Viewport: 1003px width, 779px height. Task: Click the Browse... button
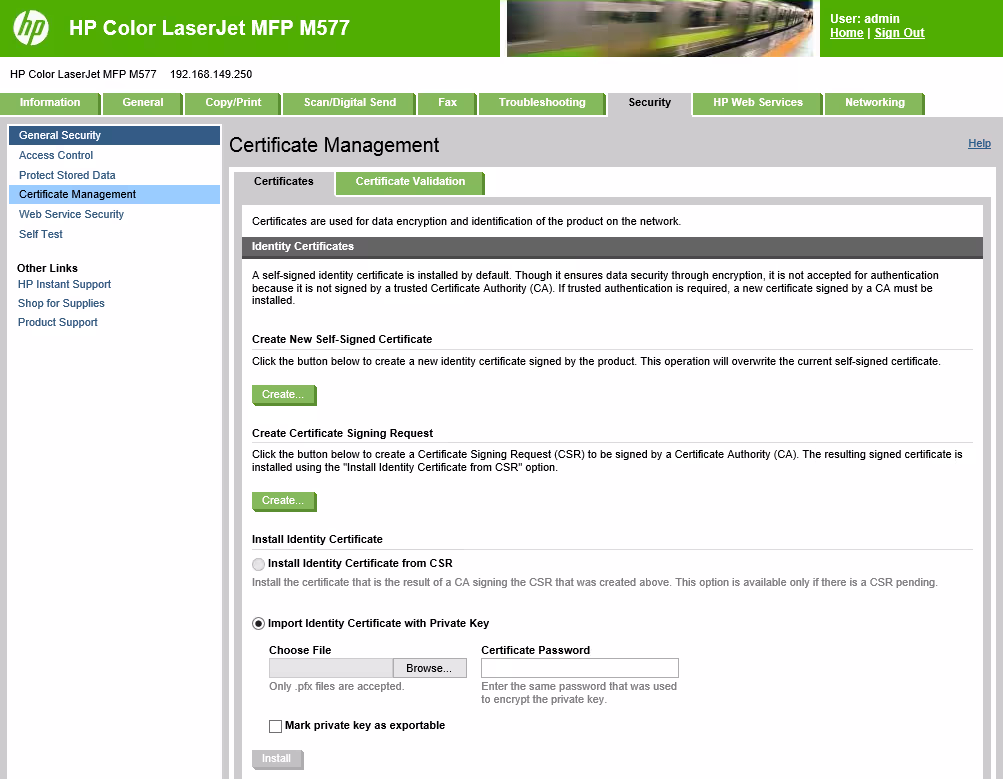pyautogui.click(x=429, y=668)
